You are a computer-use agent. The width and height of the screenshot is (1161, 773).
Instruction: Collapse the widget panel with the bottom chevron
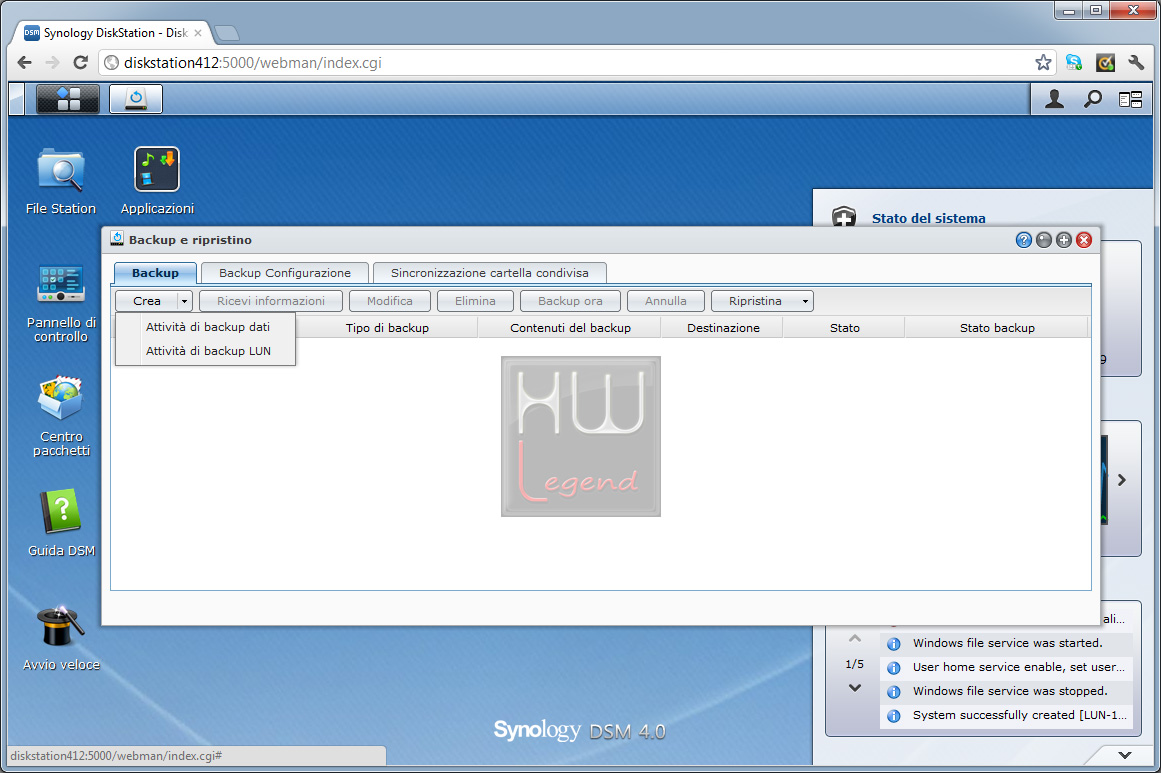(x=1125, y=755)
